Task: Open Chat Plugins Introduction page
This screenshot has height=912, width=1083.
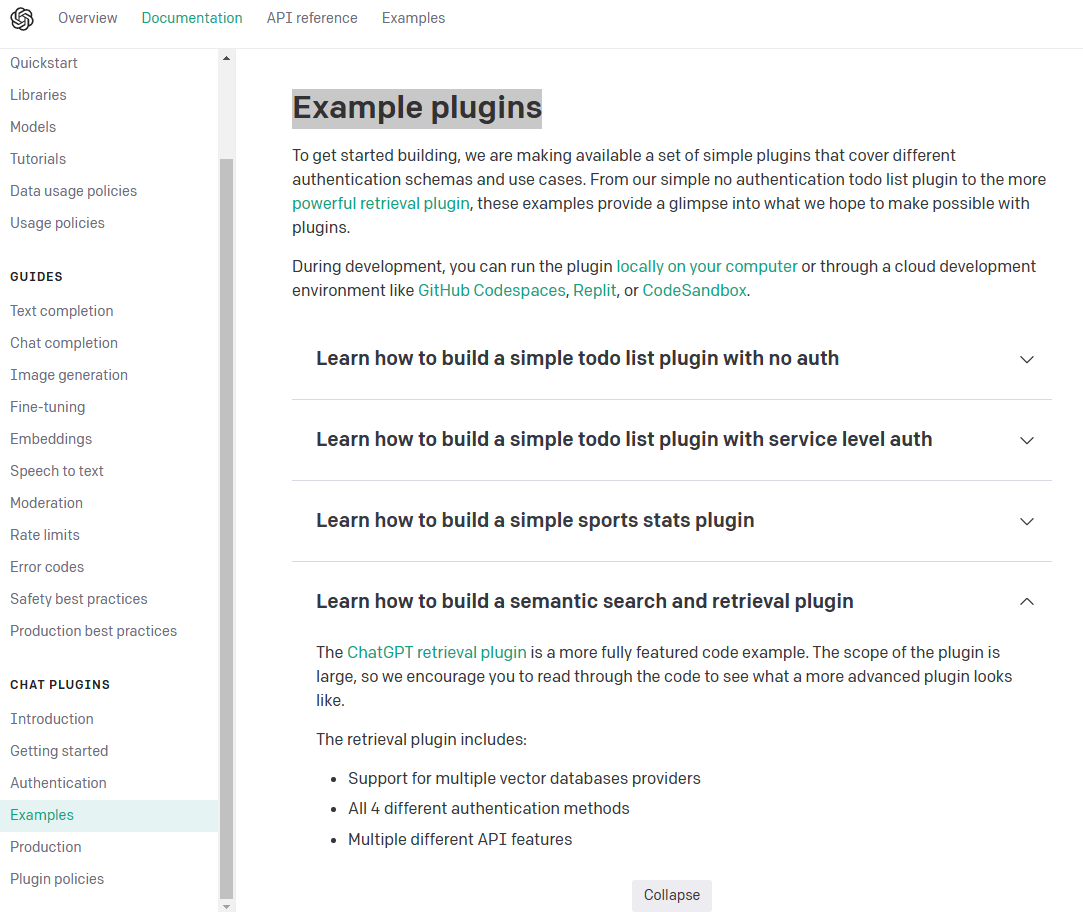Action: [x=52, y=719]
